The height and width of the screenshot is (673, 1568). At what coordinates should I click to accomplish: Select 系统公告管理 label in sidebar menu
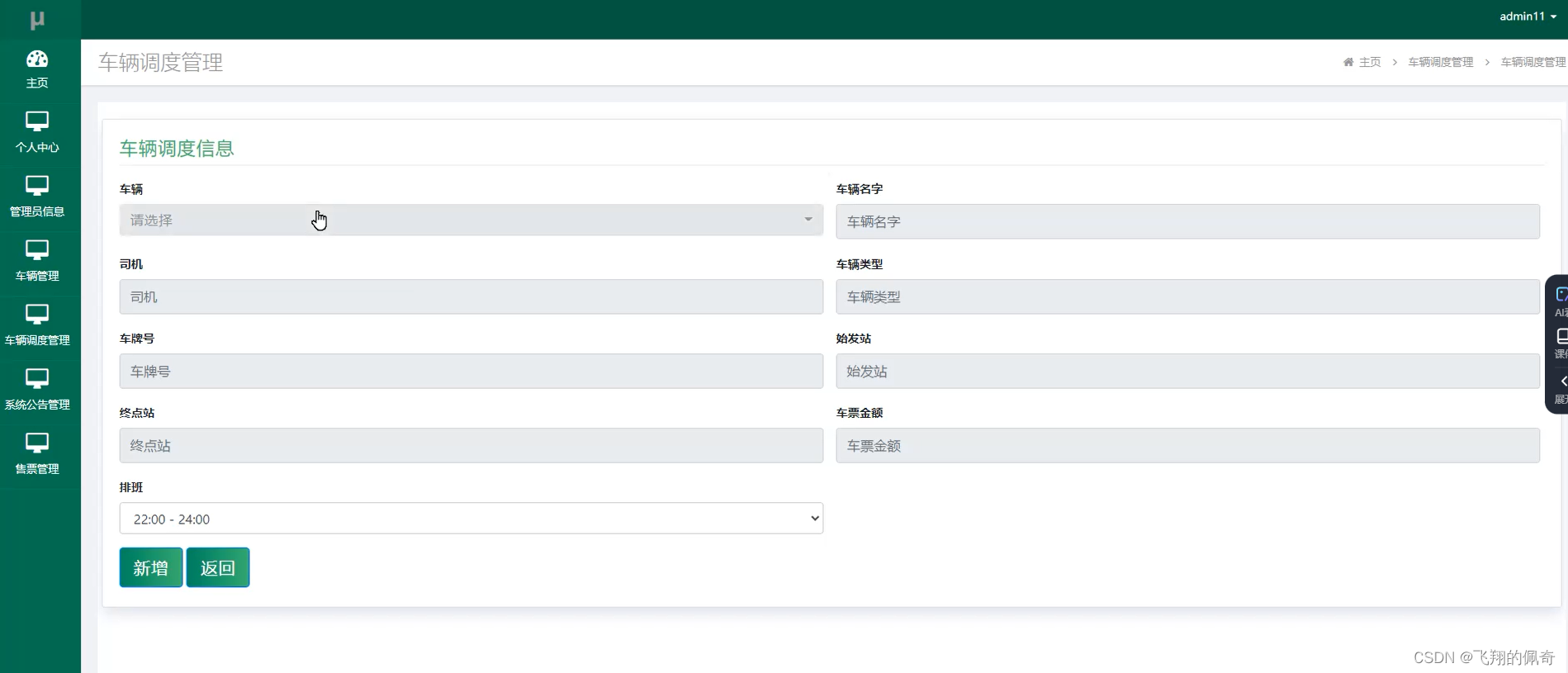(x=37, y=405)
